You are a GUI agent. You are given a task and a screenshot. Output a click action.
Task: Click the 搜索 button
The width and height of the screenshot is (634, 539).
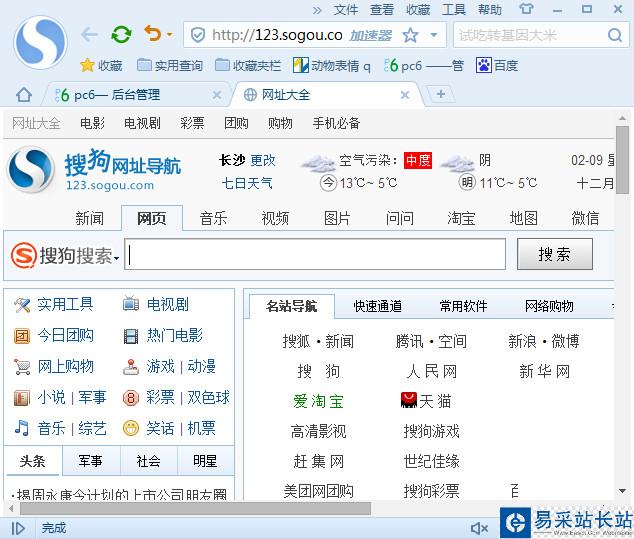(x=555, y=254)
